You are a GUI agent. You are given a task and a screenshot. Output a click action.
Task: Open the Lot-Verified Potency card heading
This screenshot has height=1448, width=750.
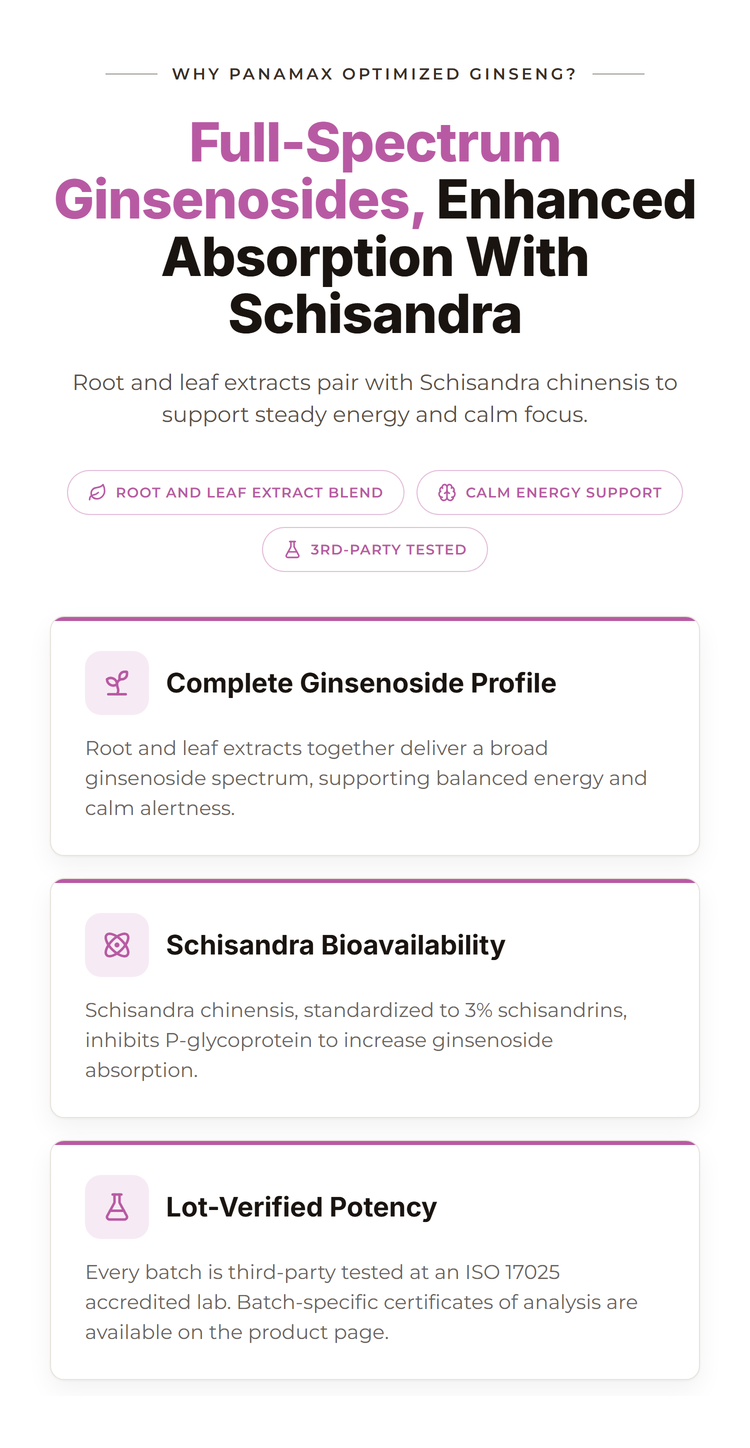(301, 1207)
